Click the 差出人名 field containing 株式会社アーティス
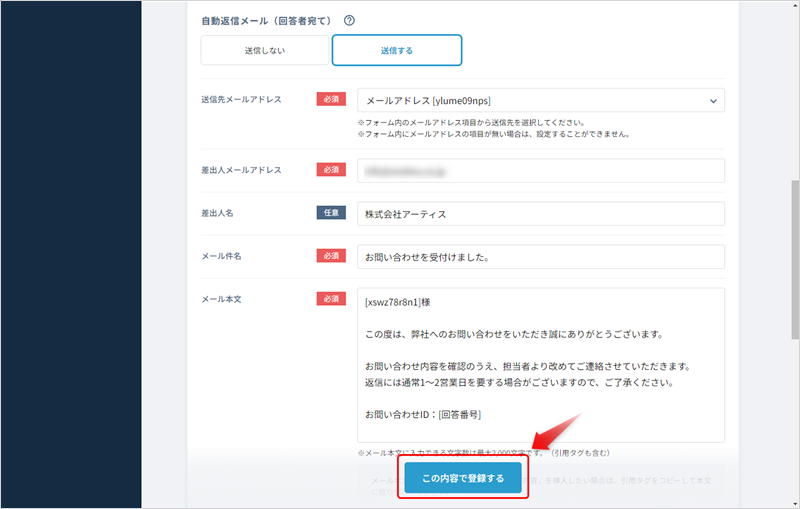 [540, 214]
